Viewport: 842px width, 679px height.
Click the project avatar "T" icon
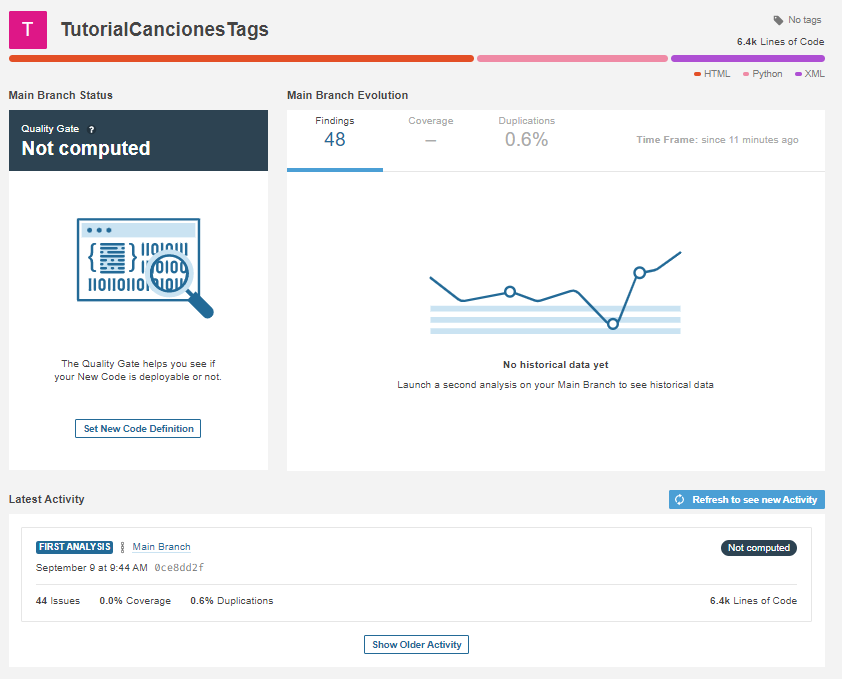tap(26, 30)
